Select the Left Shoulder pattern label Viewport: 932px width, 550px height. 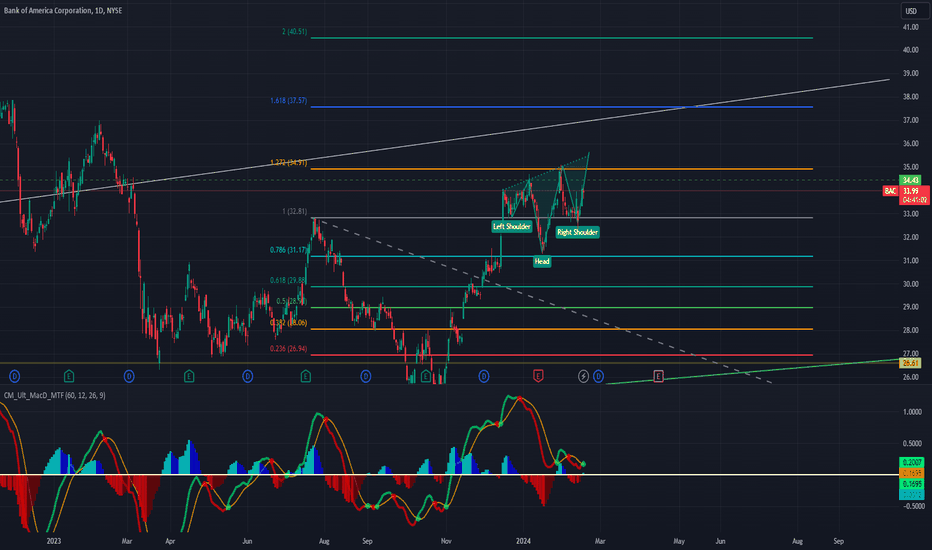(x=512, y=226)
